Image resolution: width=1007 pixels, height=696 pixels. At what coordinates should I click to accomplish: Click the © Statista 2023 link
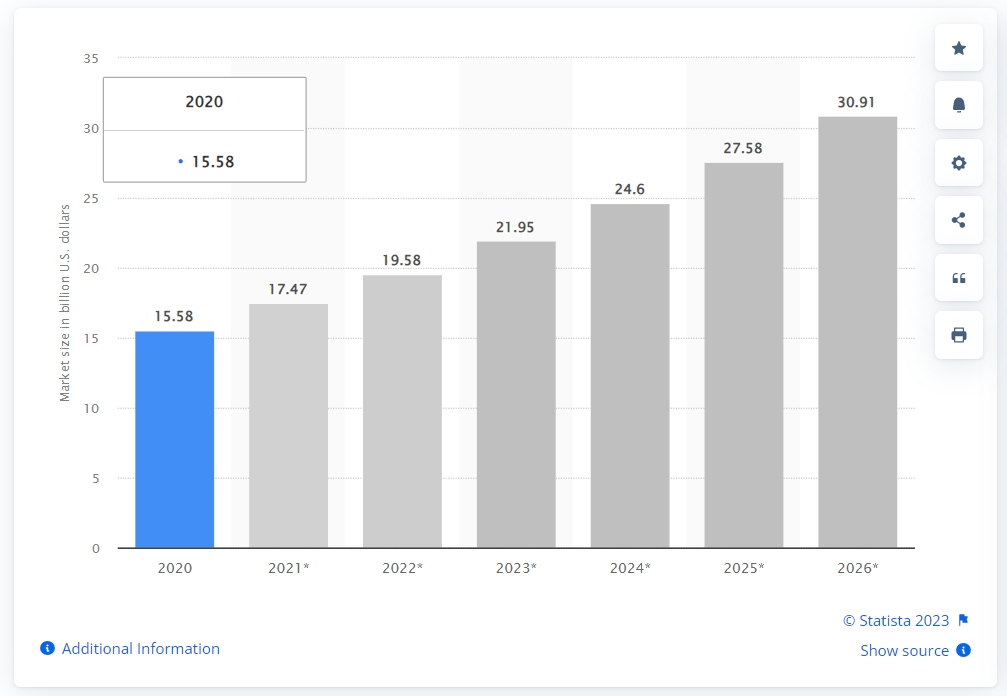896,620
